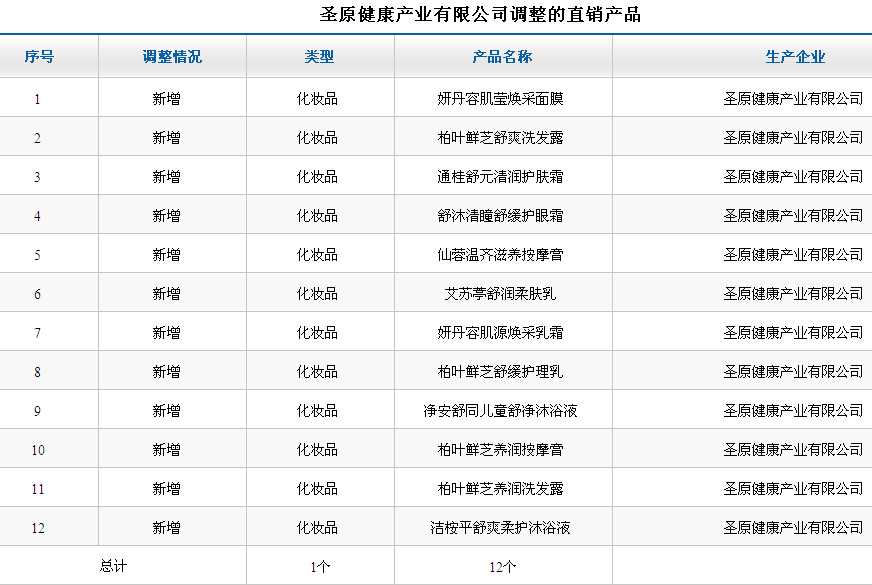
Task: Click 圣原健康产业有限公司 in row 9
Action: (x=793, y=410)
